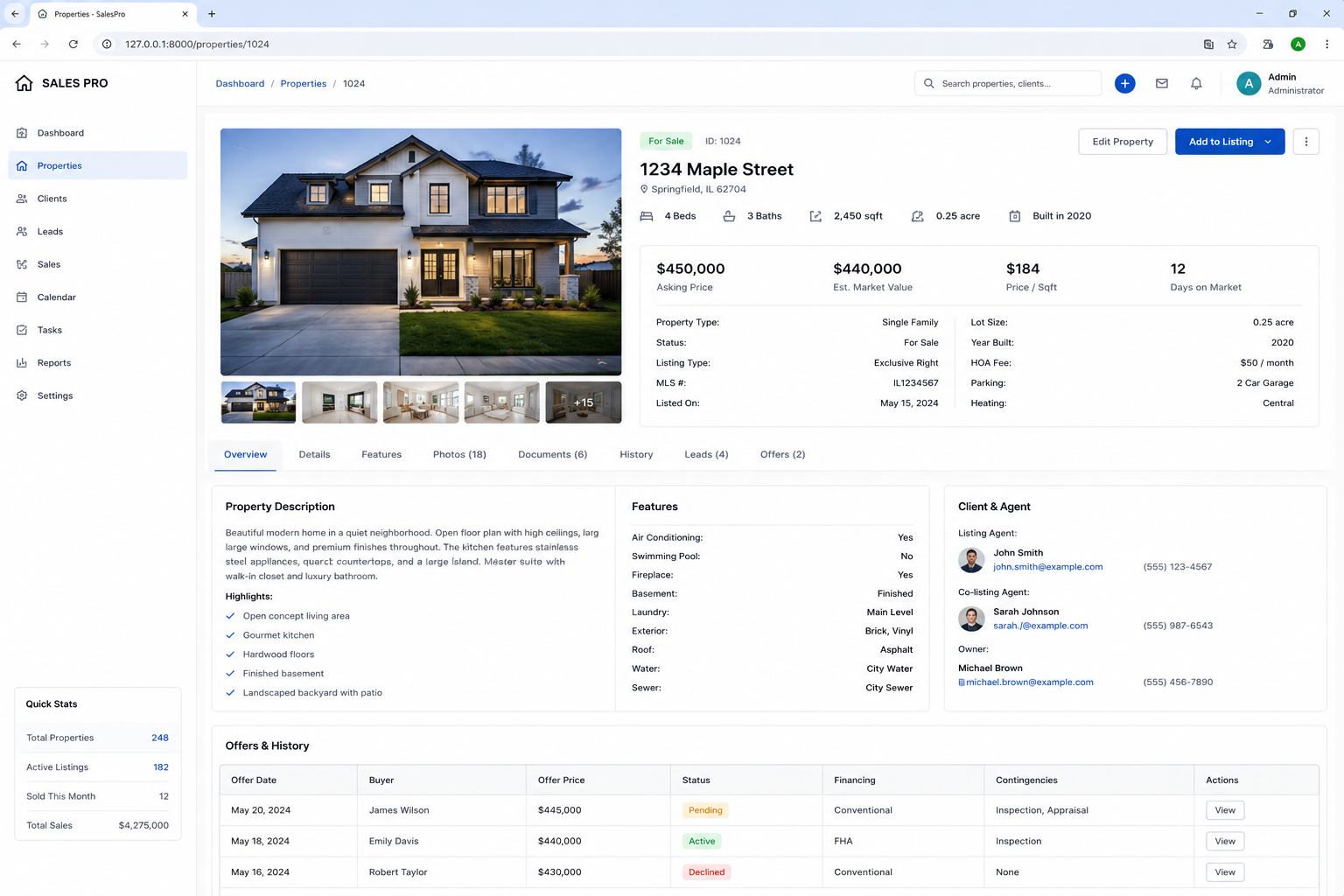Click the blue plus add button

point(1125,83)
